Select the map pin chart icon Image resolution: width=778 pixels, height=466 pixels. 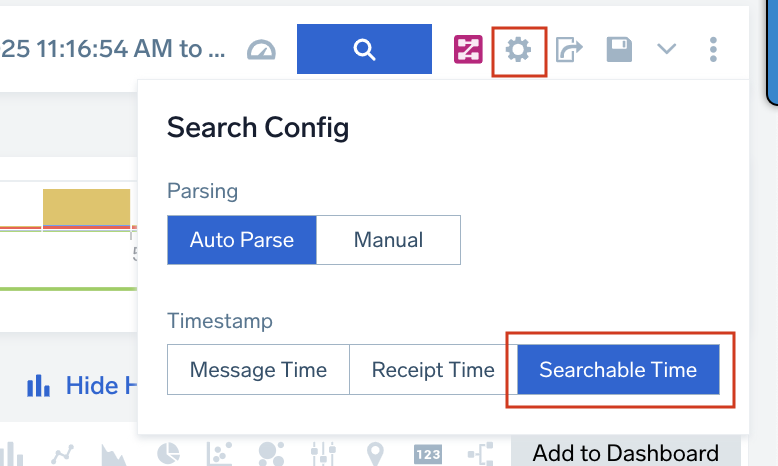[375, 454]
